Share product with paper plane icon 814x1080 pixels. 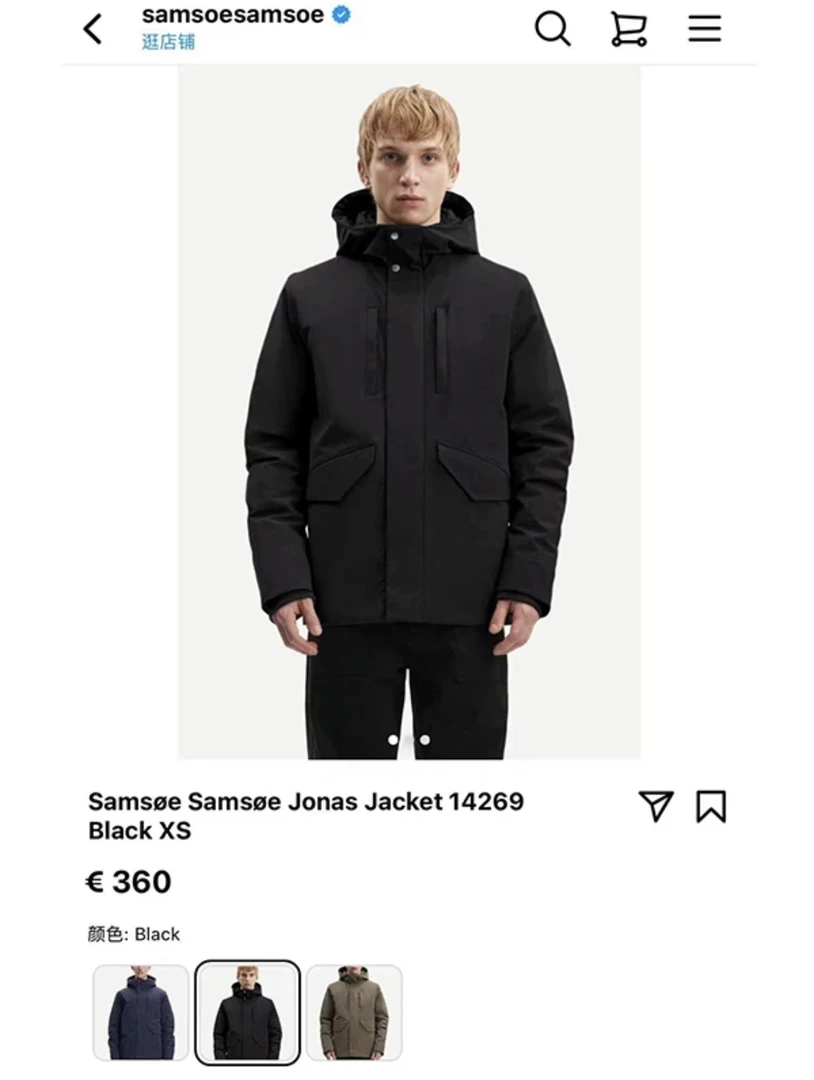point(656,806)
